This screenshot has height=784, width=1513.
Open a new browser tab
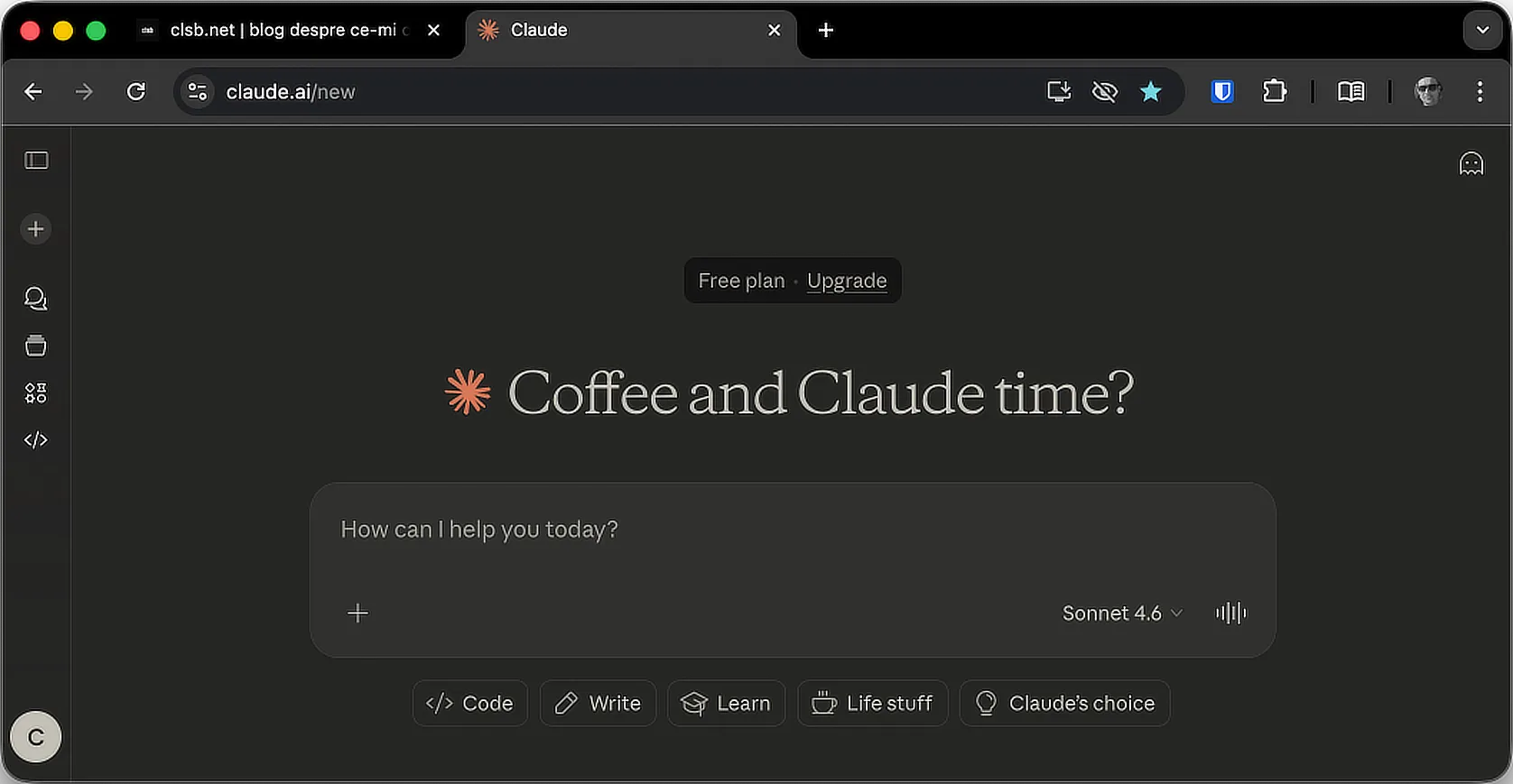[825, 30]
